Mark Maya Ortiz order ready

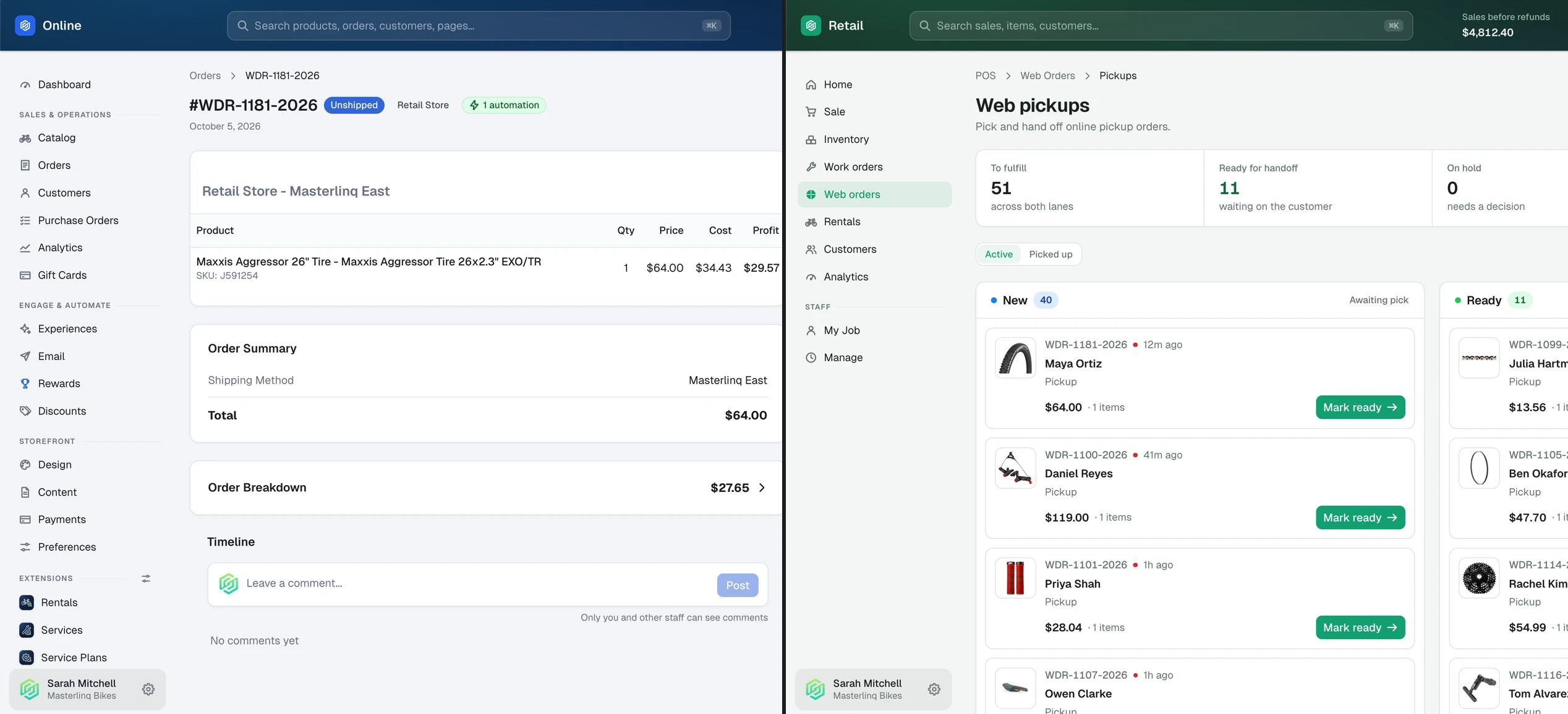1360,407
